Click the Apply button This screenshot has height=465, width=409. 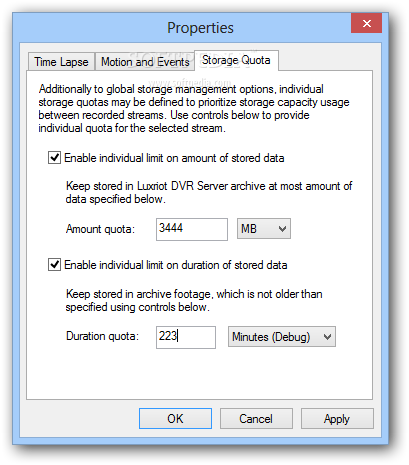337,418
